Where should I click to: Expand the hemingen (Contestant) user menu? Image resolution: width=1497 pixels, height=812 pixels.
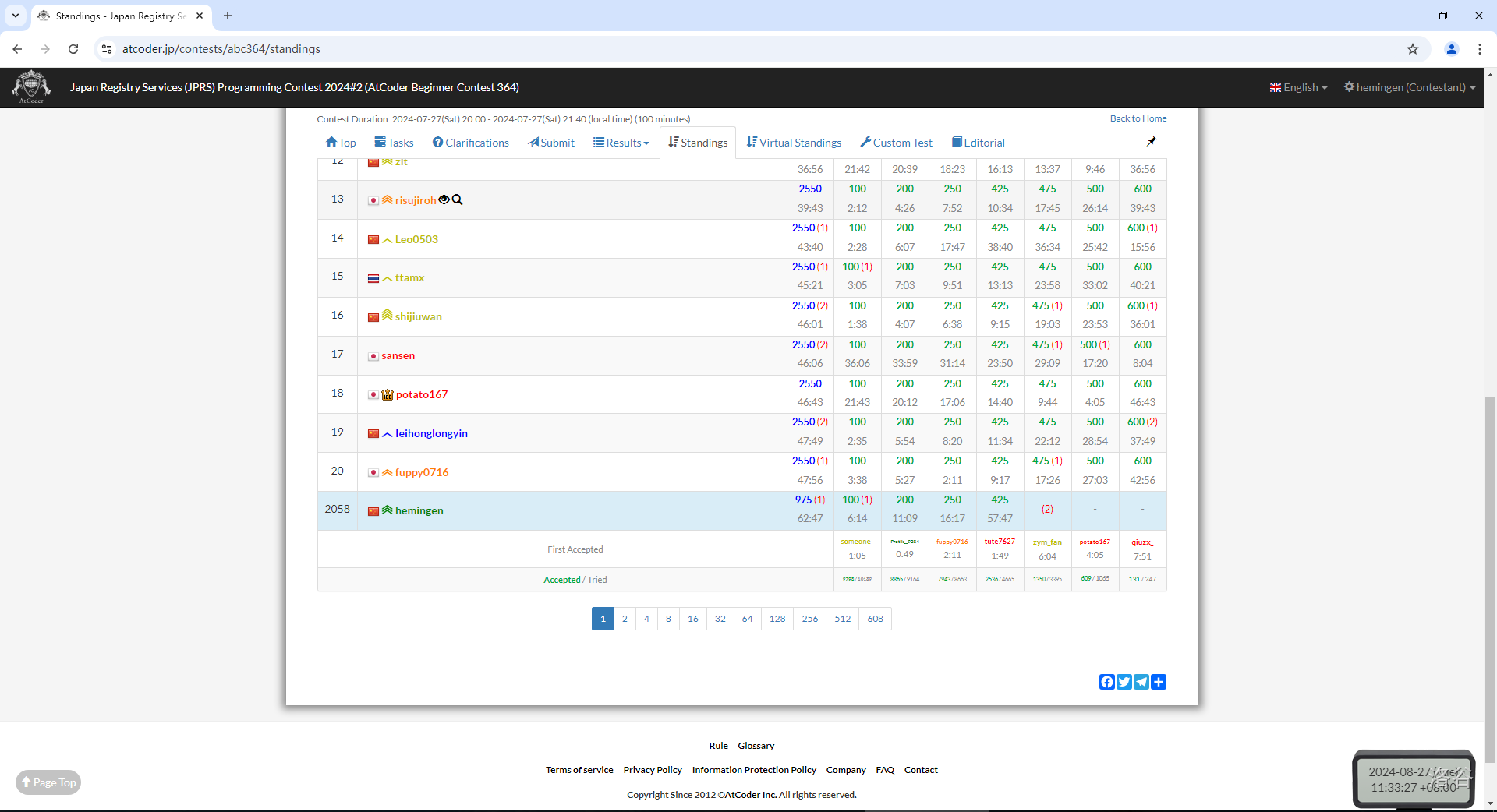coord(1410,87)
